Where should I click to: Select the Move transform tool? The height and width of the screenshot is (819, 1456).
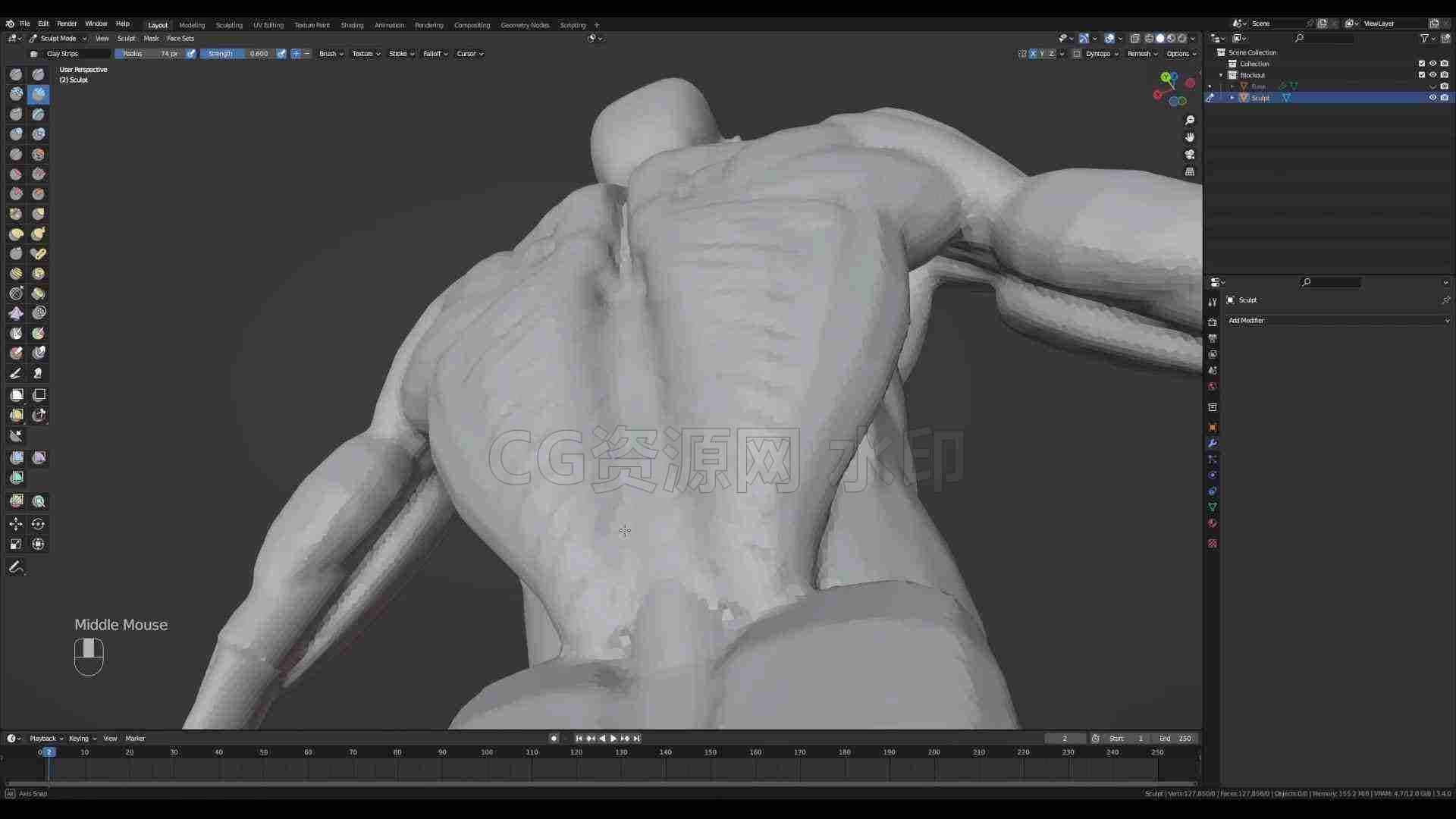[x=16, y=524]
